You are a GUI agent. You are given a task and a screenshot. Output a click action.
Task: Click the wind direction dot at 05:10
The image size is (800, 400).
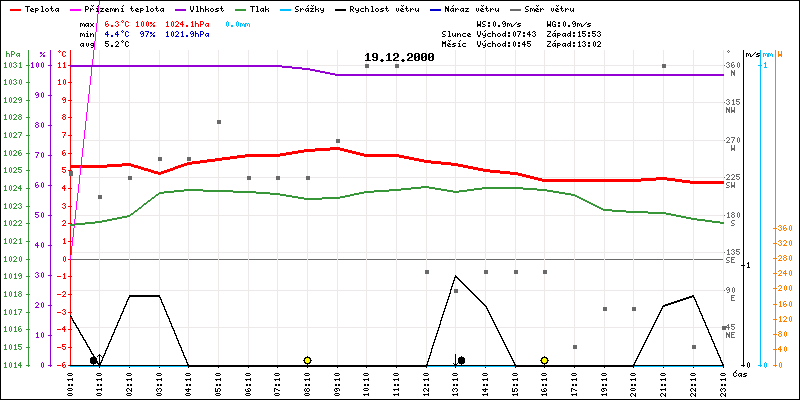[x=219, y=122]
